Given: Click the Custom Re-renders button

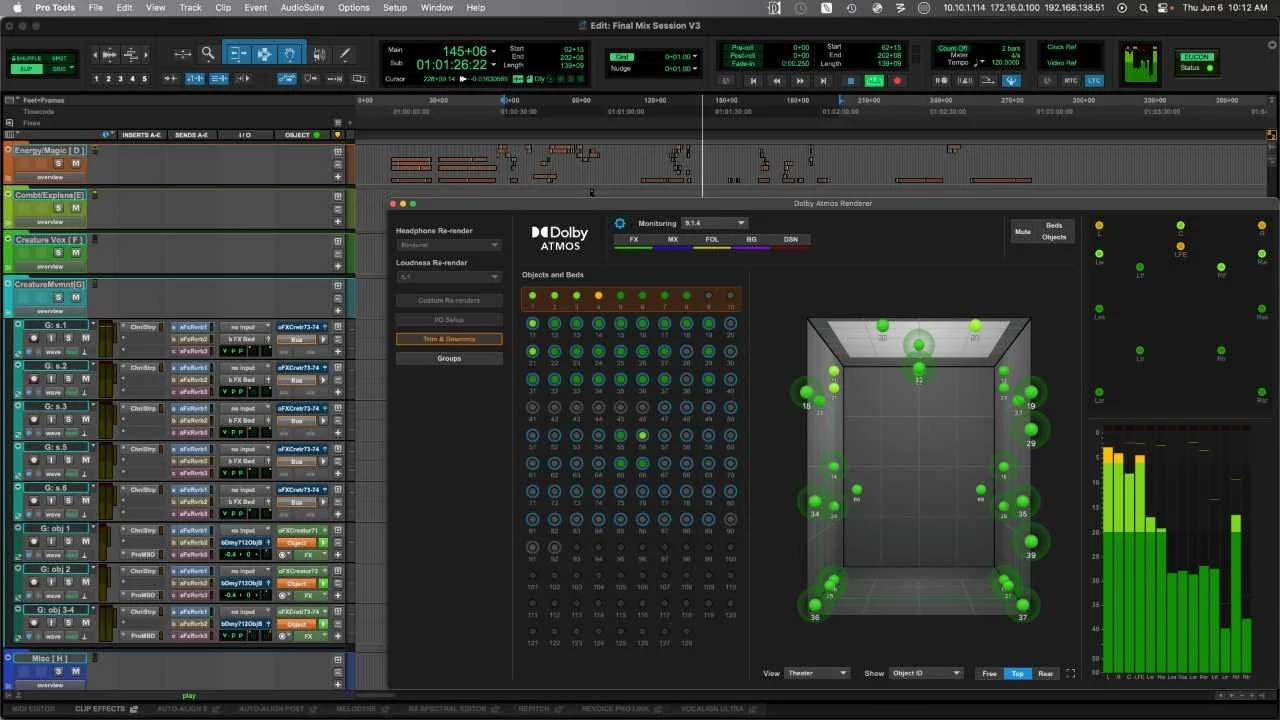Looking at the screenshot, I should click(x=449, y=300).
